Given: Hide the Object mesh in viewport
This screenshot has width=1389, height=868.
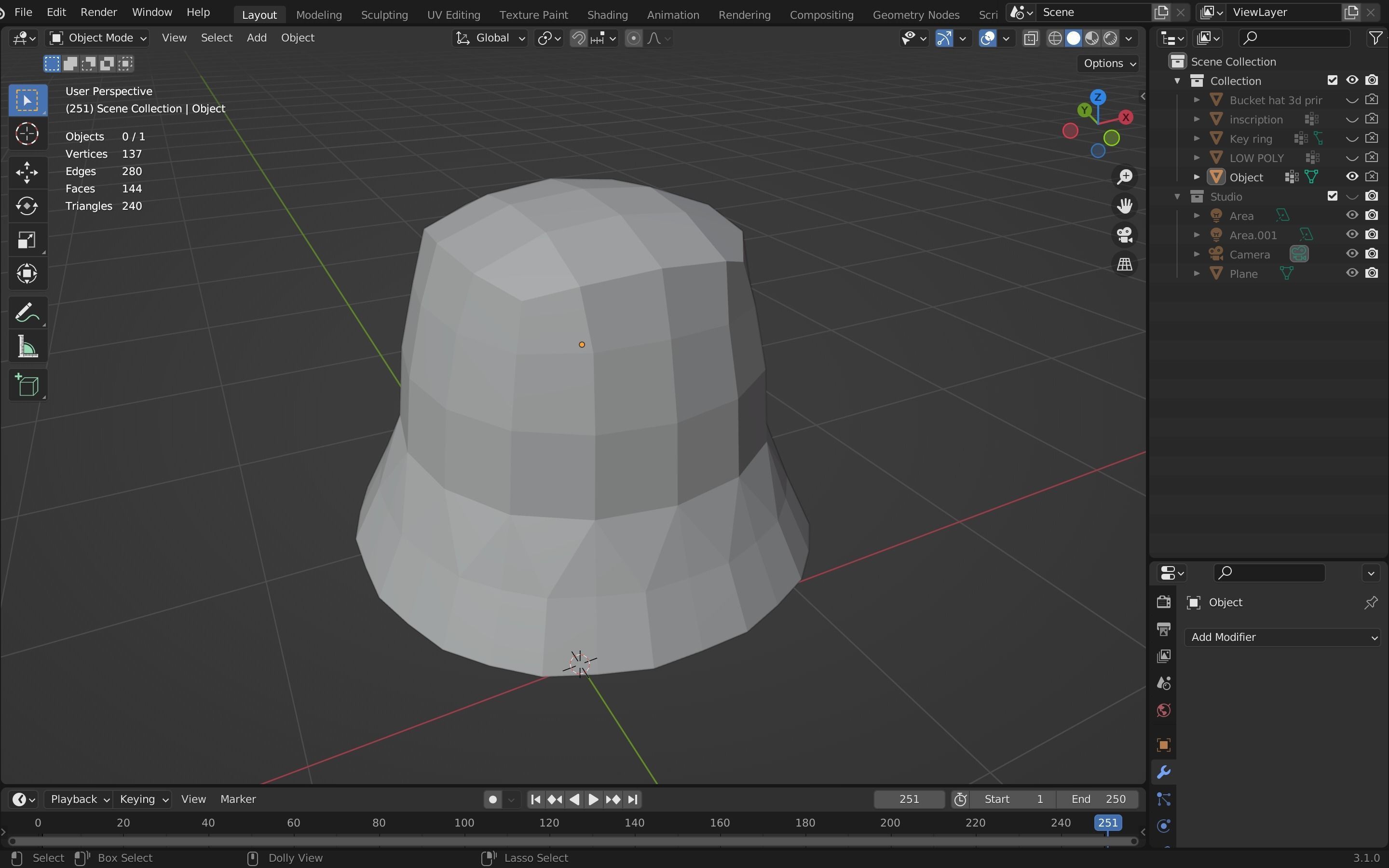Looking at the screenshot, I should (x=1352, y=177).
